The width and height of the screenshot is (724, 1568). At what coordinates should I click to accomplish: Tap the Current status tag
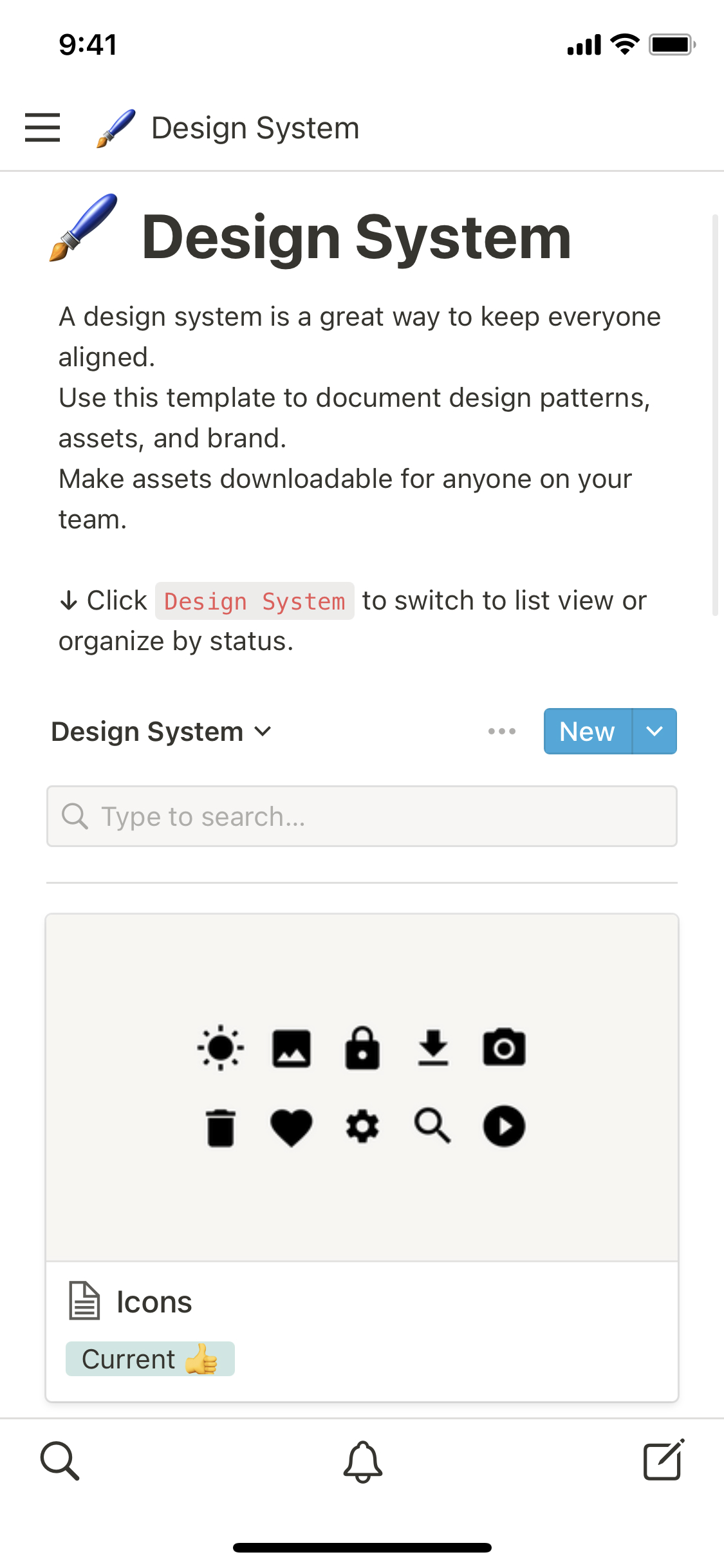pyautogui.click(x=150, y=1359)
